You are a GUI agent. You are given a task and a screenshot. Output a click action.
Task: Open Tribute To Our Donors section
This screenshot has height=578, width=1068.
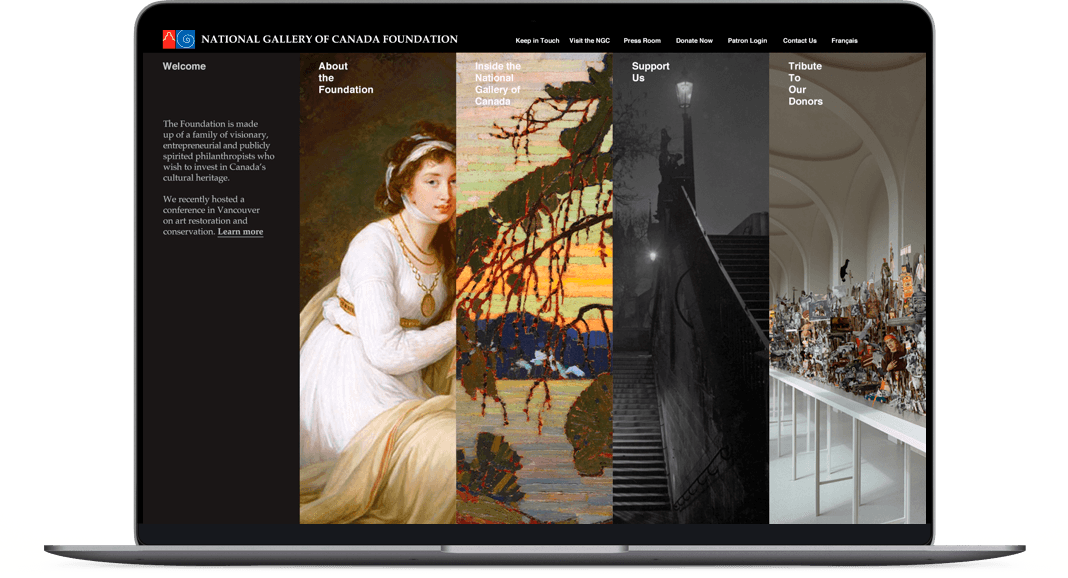(x=806, y=84)
